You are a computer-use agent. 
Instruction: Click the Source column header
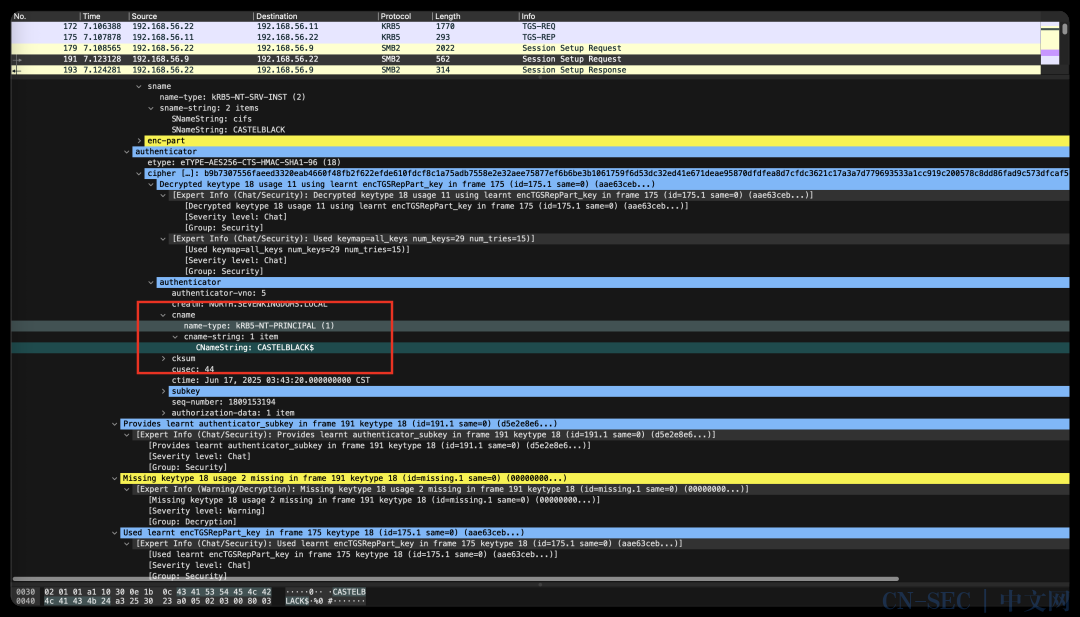[x=191, y=16]
